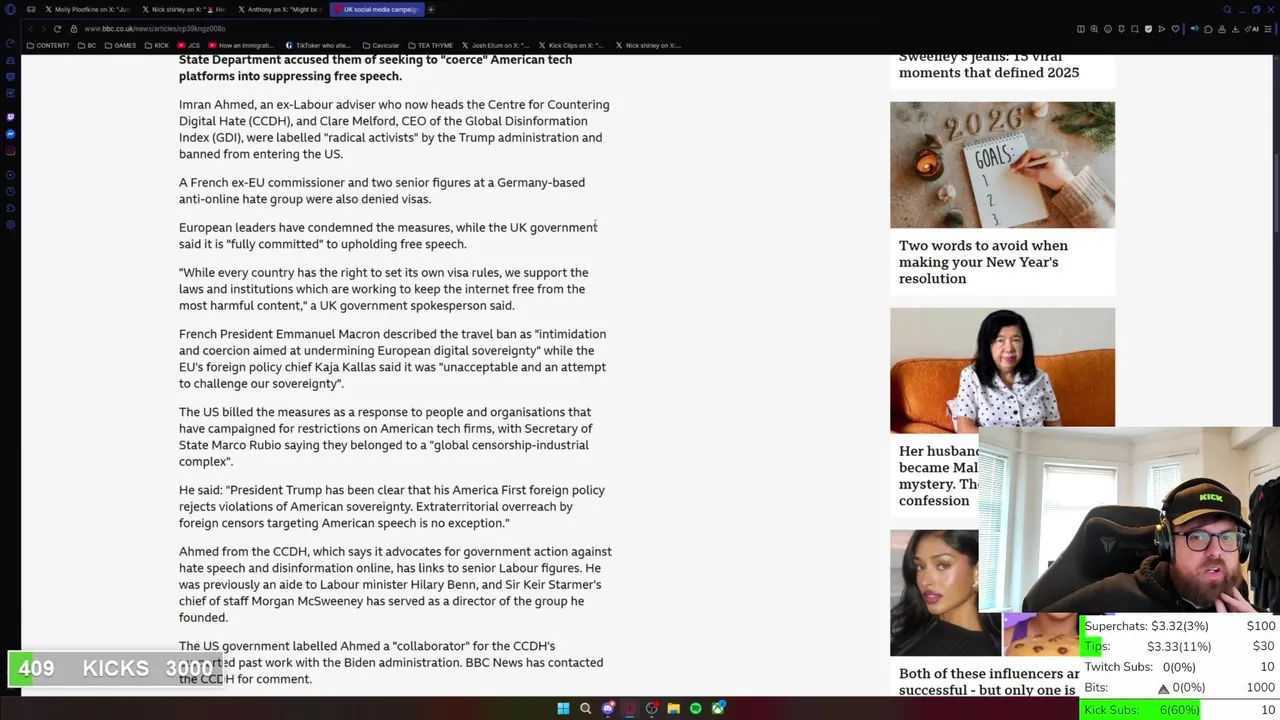
Task: Expand the TEA THYME bookmarks folder
Action: 429,45
